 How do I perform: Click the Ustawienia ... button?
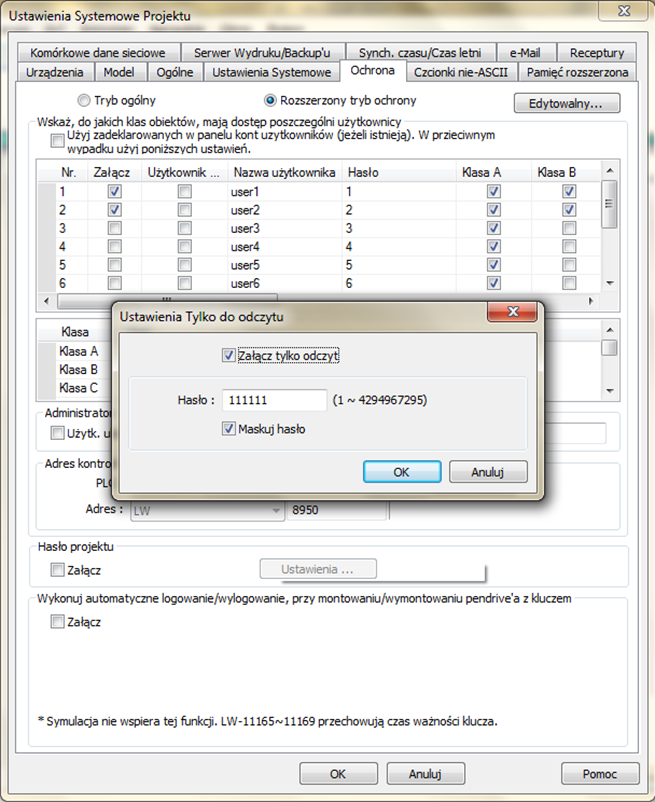click(x=318, y=569)
